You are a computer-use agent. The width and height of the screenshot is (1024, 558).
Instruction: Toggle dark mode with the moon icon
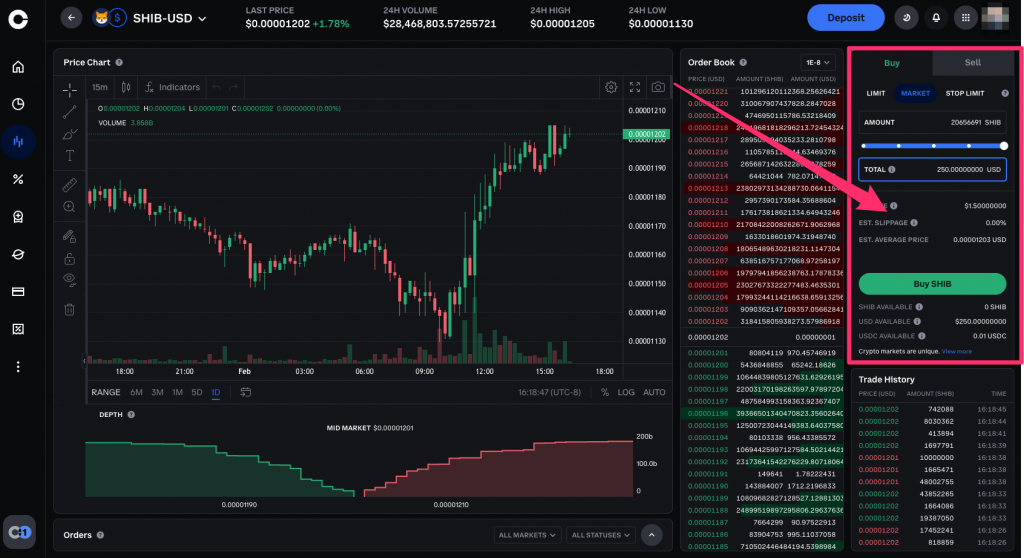coord(906,18)
